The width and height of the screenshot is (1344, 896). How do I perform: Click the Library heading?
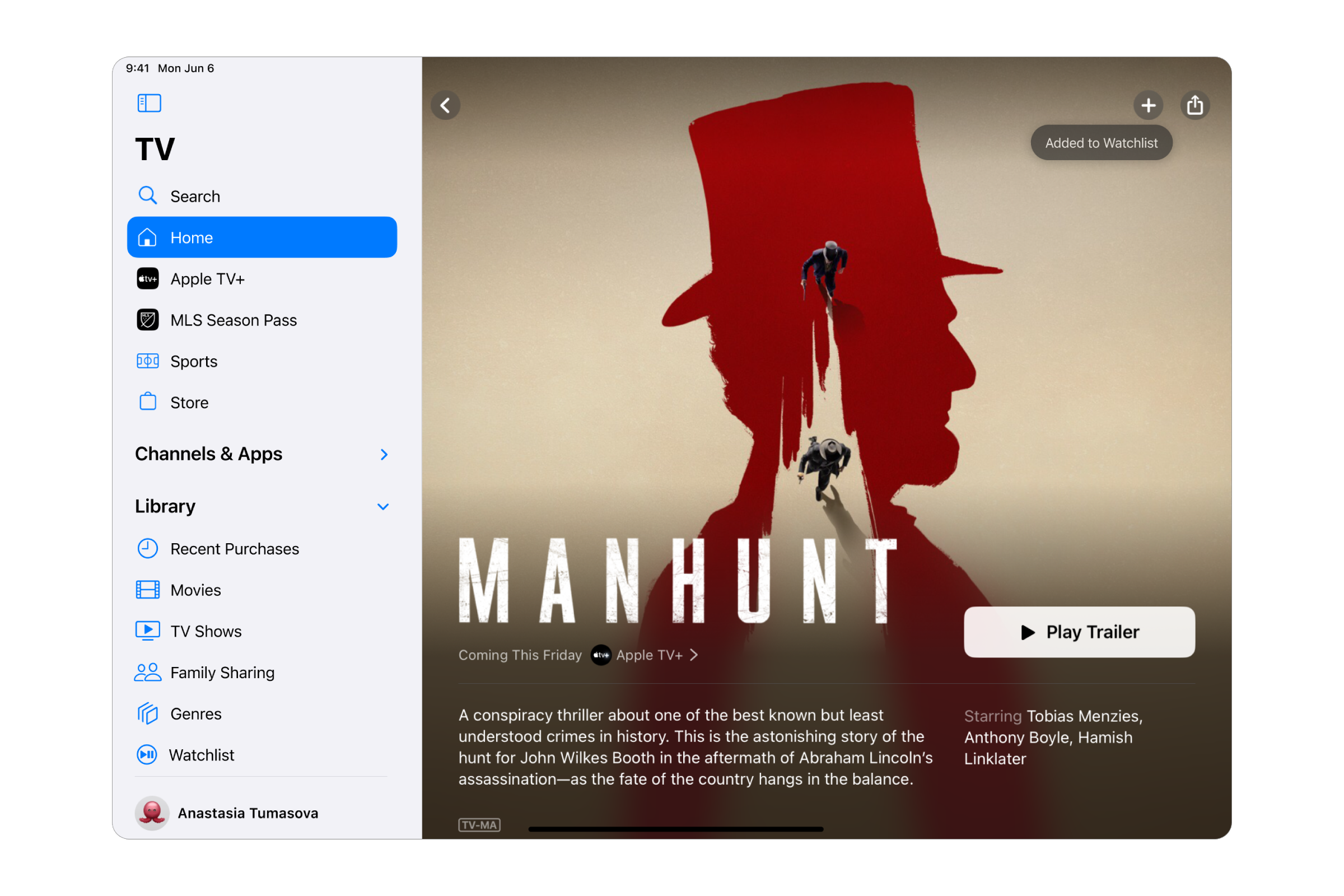click(x=165, y=506)
